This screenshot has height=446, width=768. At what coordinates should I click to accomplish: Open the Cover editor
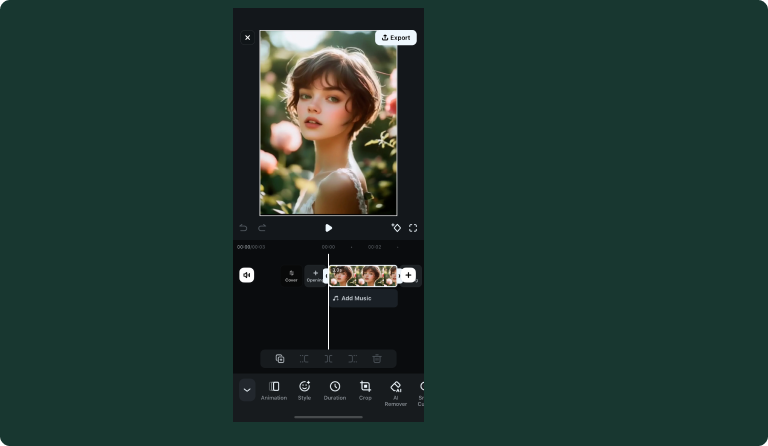(x=291, y=276)
